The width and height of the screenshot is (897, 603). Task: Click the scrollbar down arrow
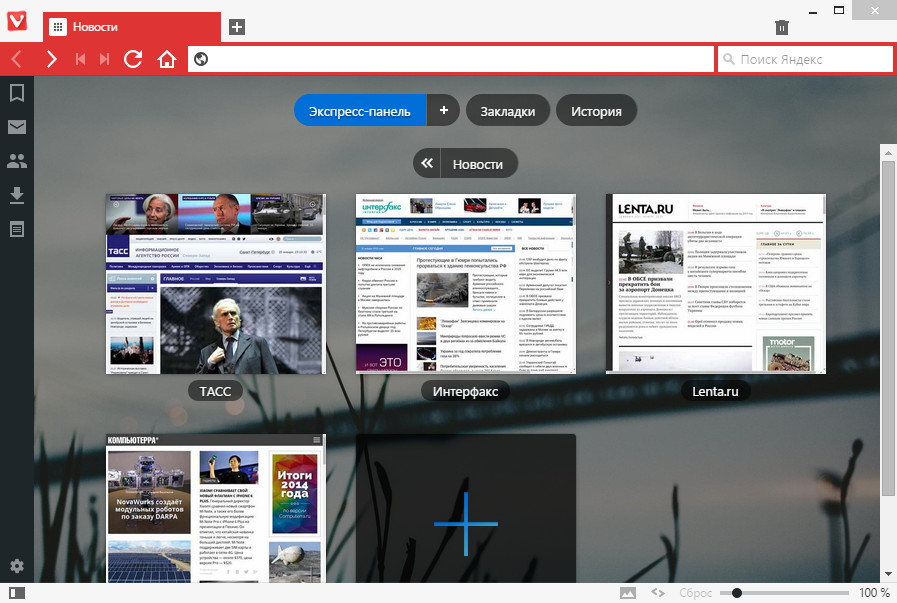888,574
